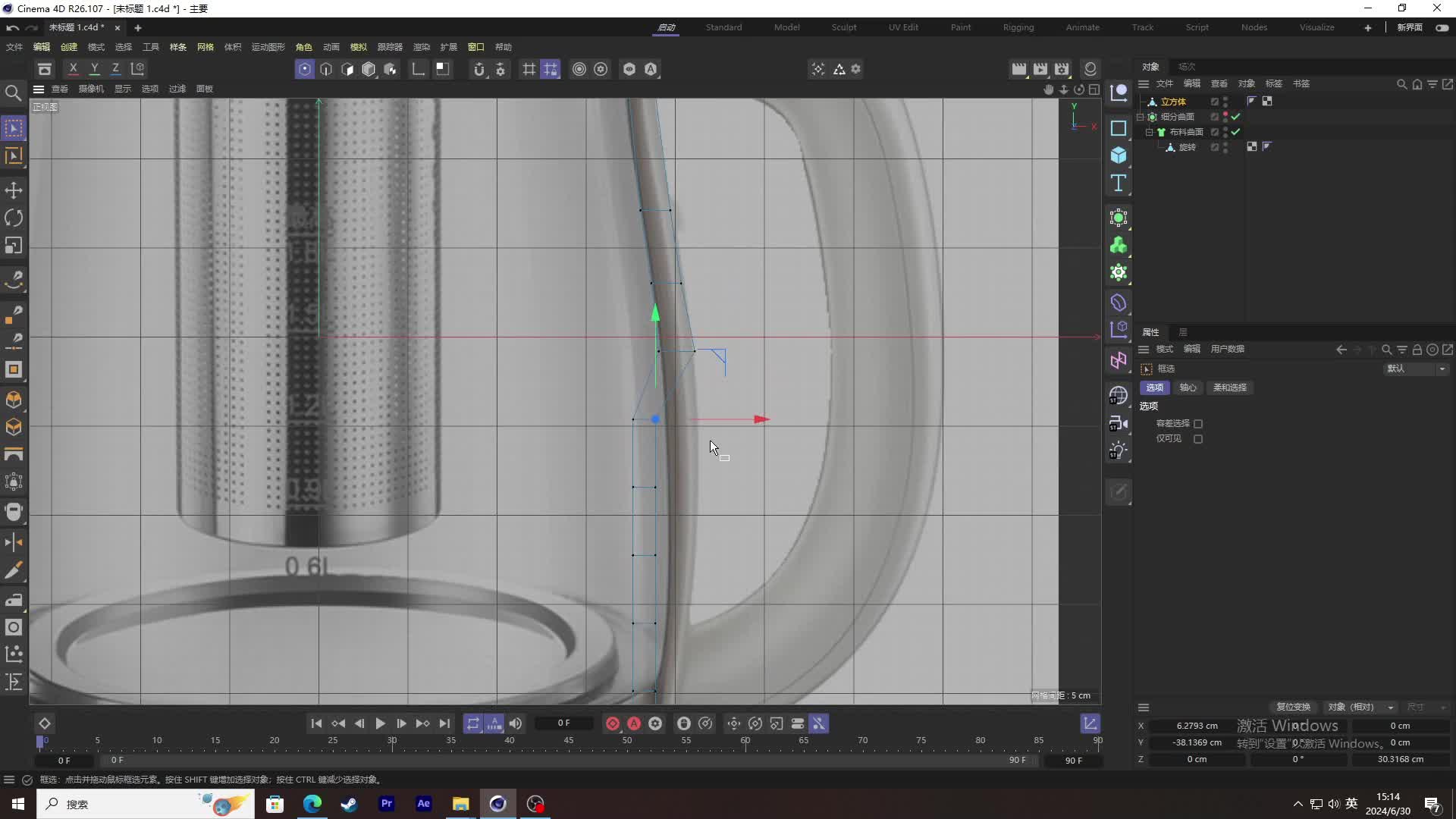Viewport: 1456px width, 819px height.
Task: Open the 尺寸 size mode dropdown
Action: pos(1426,707)
